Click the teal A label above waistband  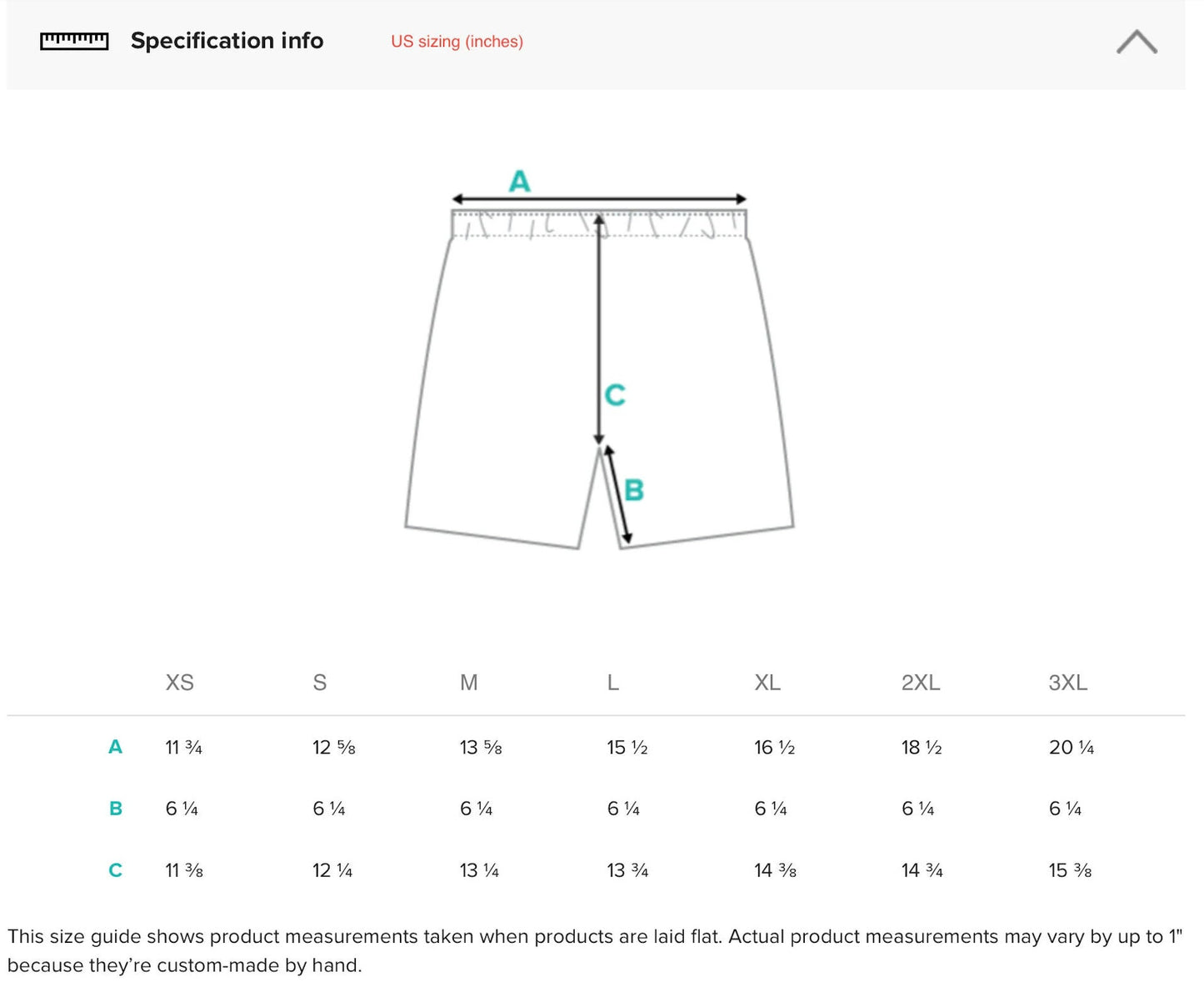click(x=519, y=181)
